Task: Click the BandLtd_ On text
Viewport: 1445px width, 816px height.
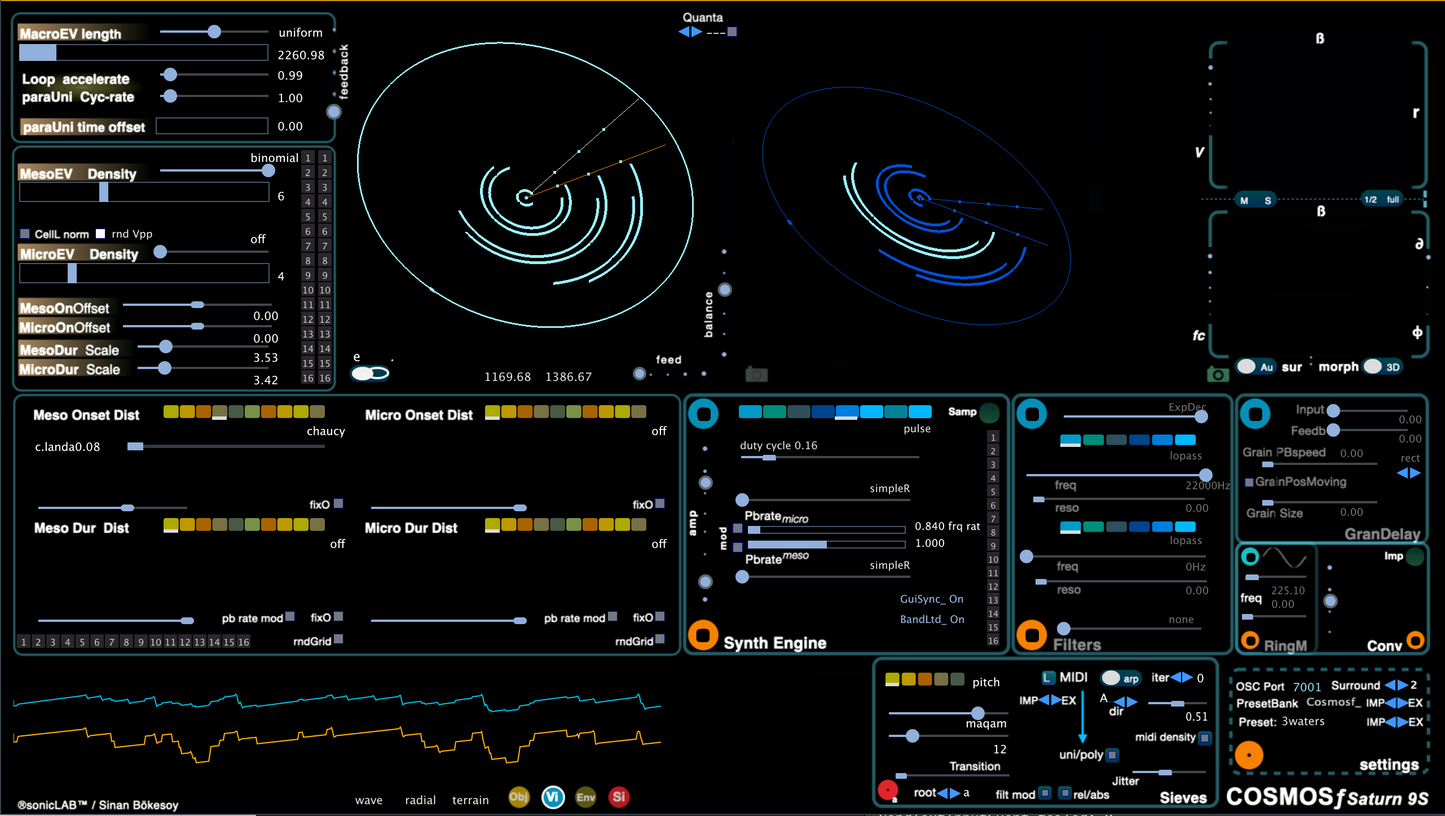Action: 932,619
